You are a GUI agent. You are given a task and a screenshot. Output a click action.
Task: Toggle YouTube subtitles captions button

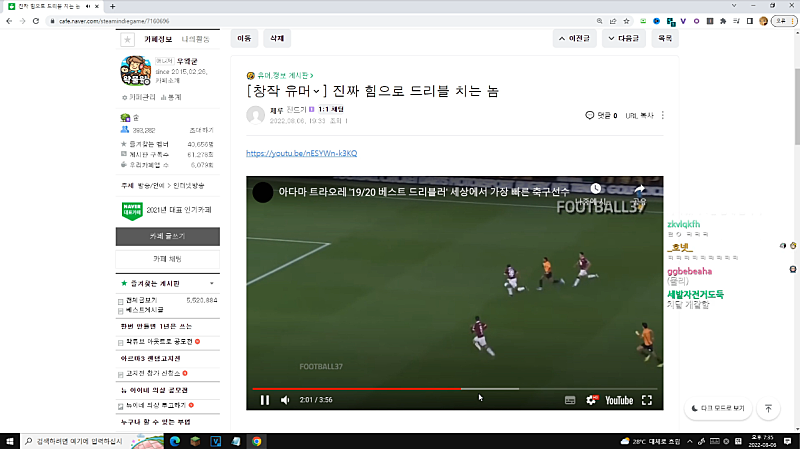[570, 401]
